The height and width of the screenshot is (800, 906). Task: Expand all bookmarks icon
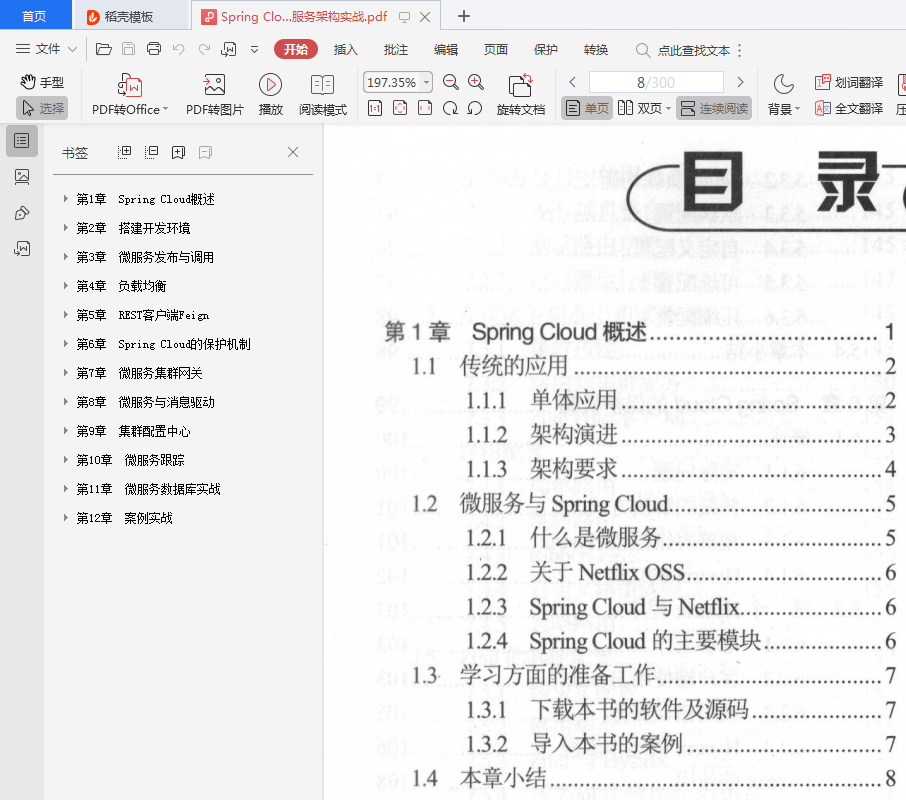click(x=124, y=152)
